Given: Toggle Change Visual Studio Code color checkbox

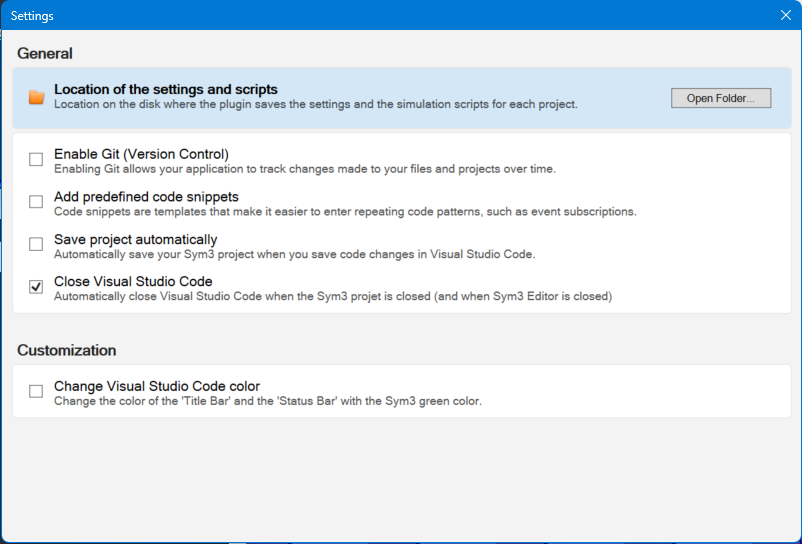Looking at the screenshot, I should click(36, 392).
